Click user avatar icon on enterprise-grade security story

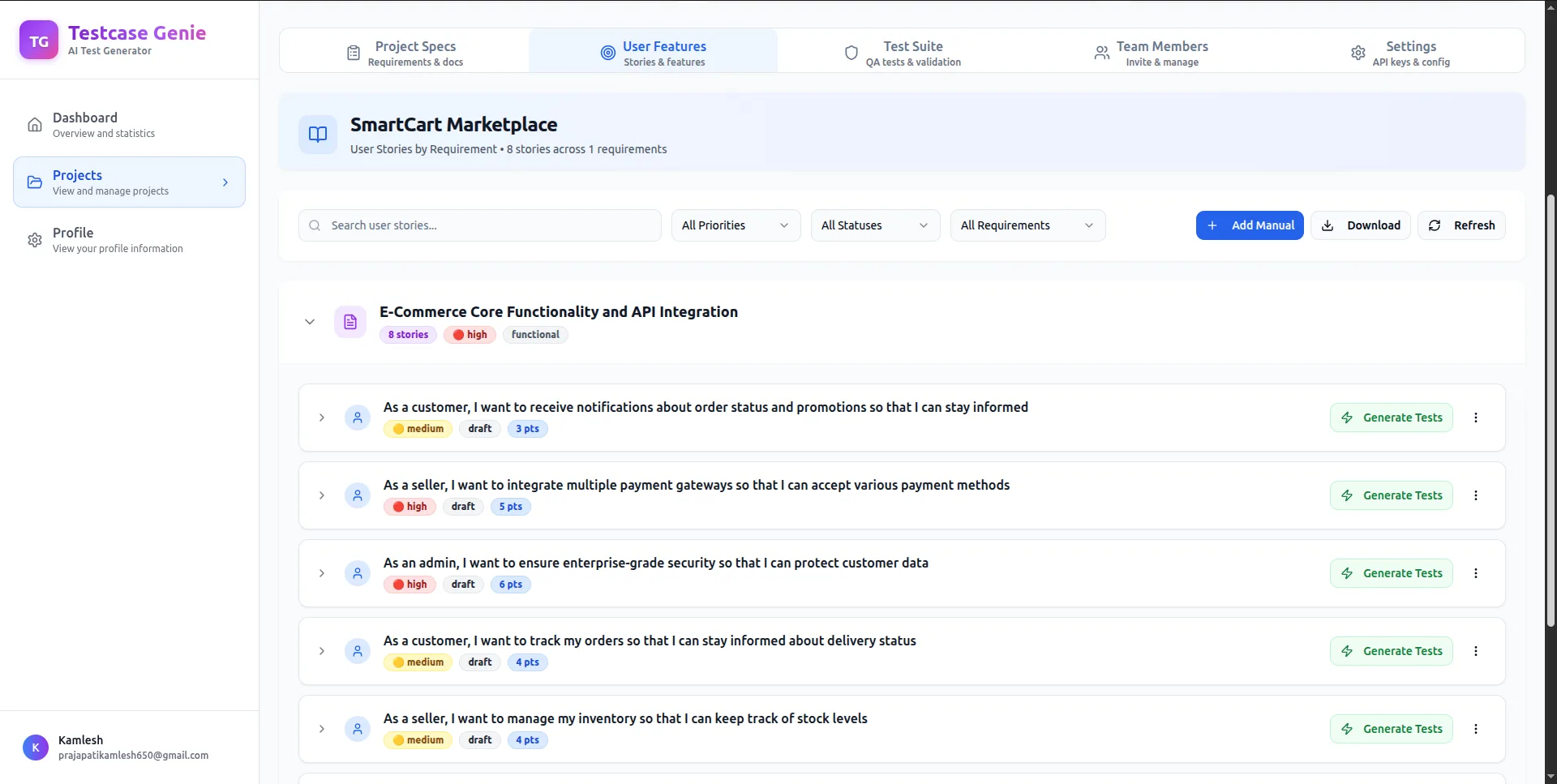[x=358, y=573]
